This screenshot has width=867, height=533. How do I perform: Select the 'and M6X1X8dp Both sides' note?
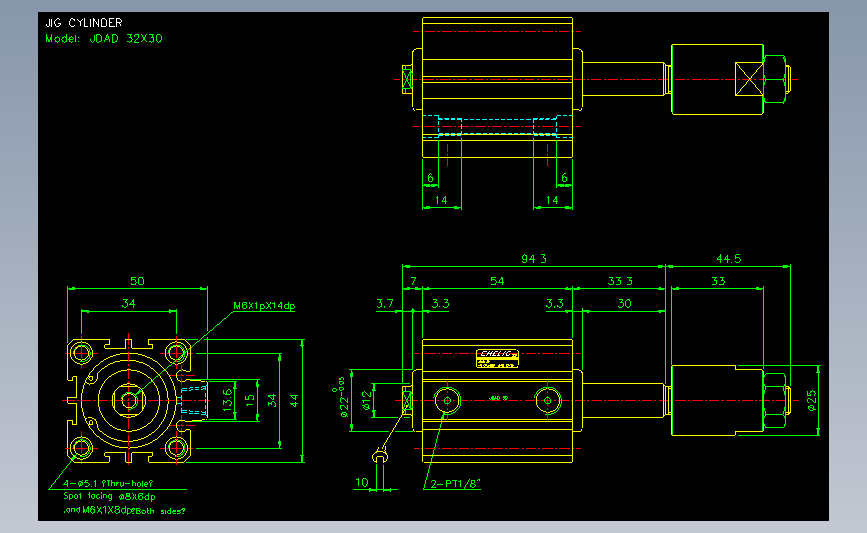coord(124,510)
